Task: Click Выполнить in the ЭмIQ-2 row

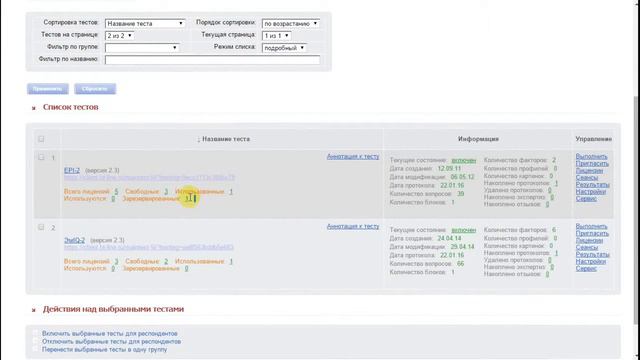Action: coord(591,226)
